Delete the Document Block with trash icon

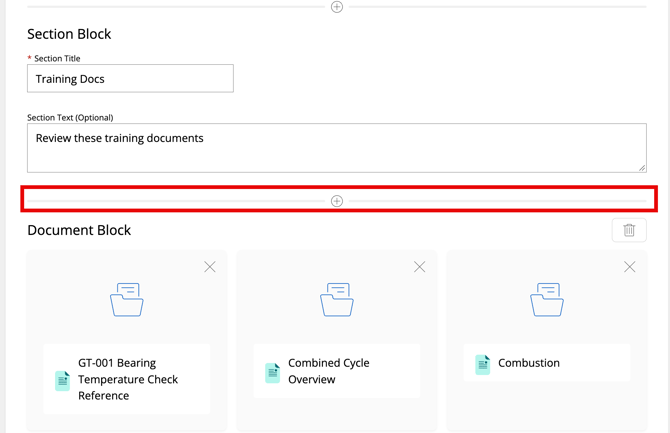pos(629,230)
